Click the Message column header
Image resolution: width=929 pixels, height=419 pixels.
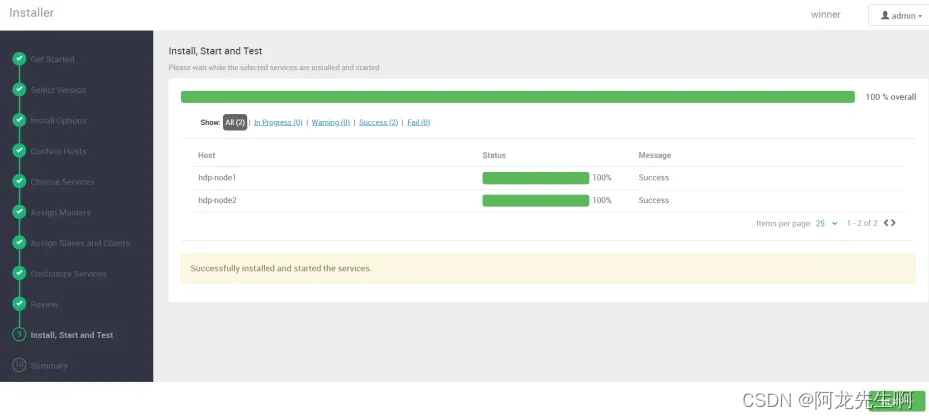point(655,155)
